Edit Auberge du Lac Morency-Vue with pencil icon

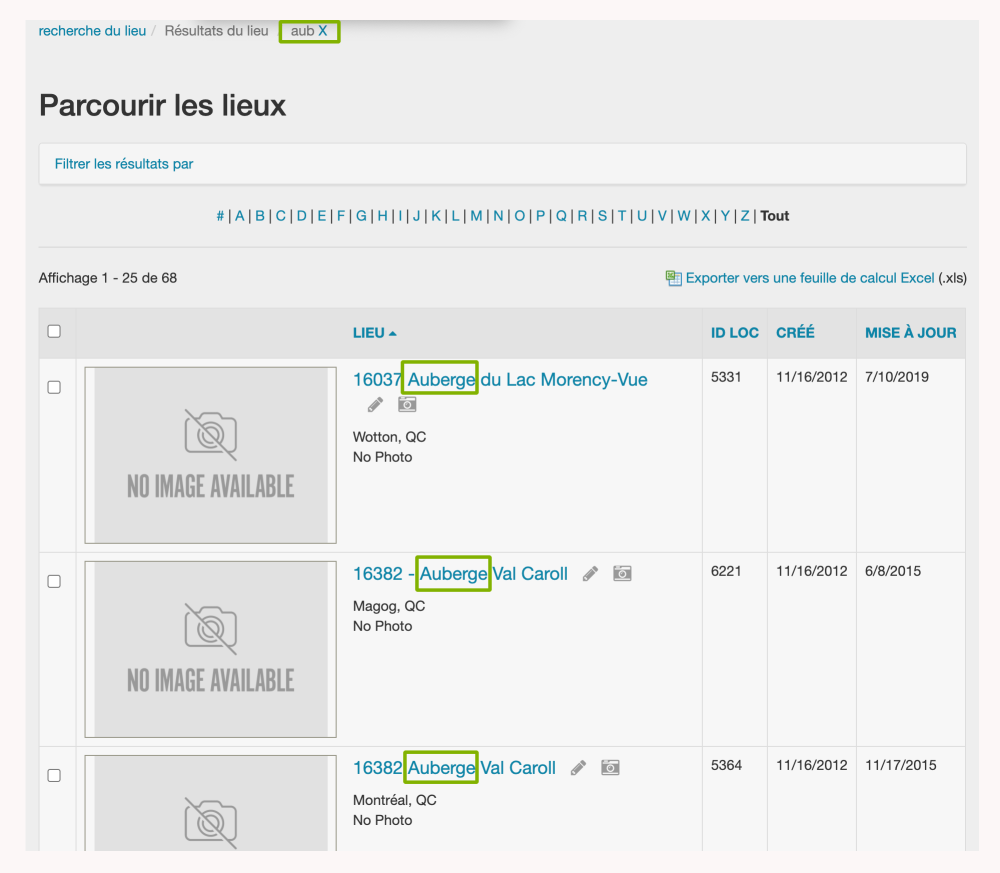pos(375,405)
